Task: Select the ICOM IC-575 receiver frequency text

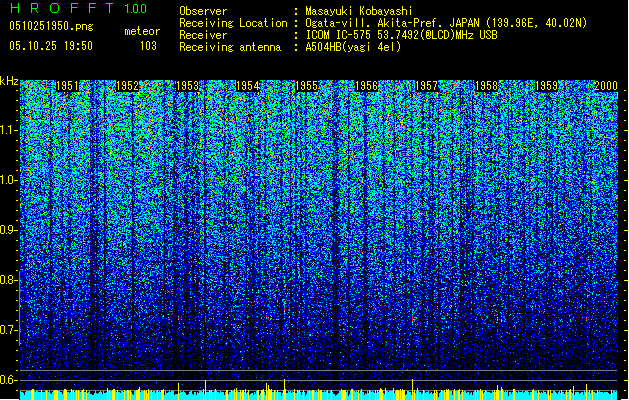Action: (x=401, y=35)
